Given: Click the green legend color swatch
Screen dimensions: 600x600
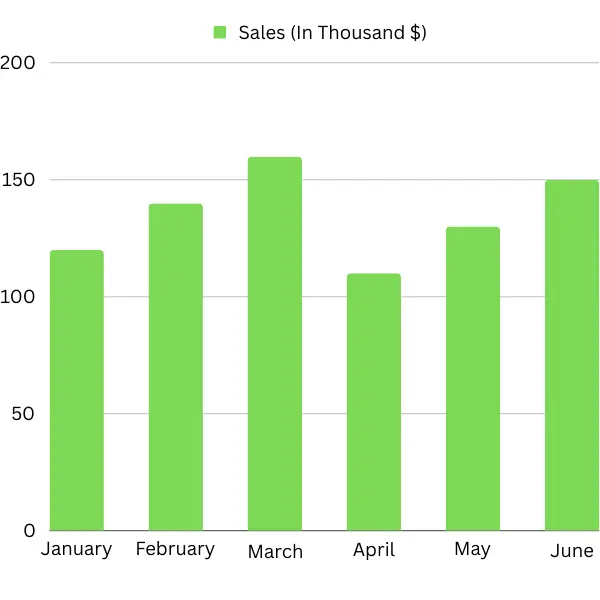Looking at the screenshot, I should coord(220,33).
